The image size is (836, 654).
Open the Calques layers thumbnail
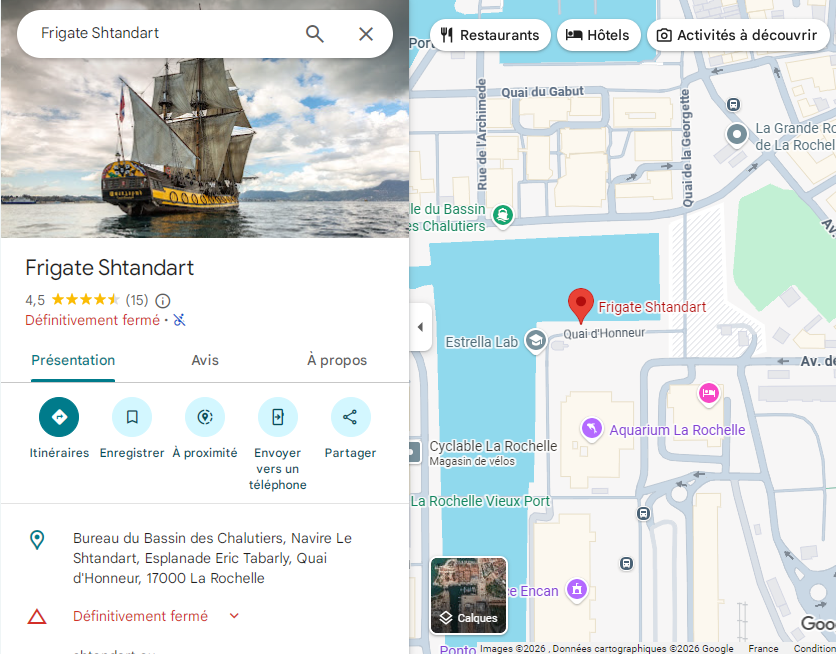469,595
